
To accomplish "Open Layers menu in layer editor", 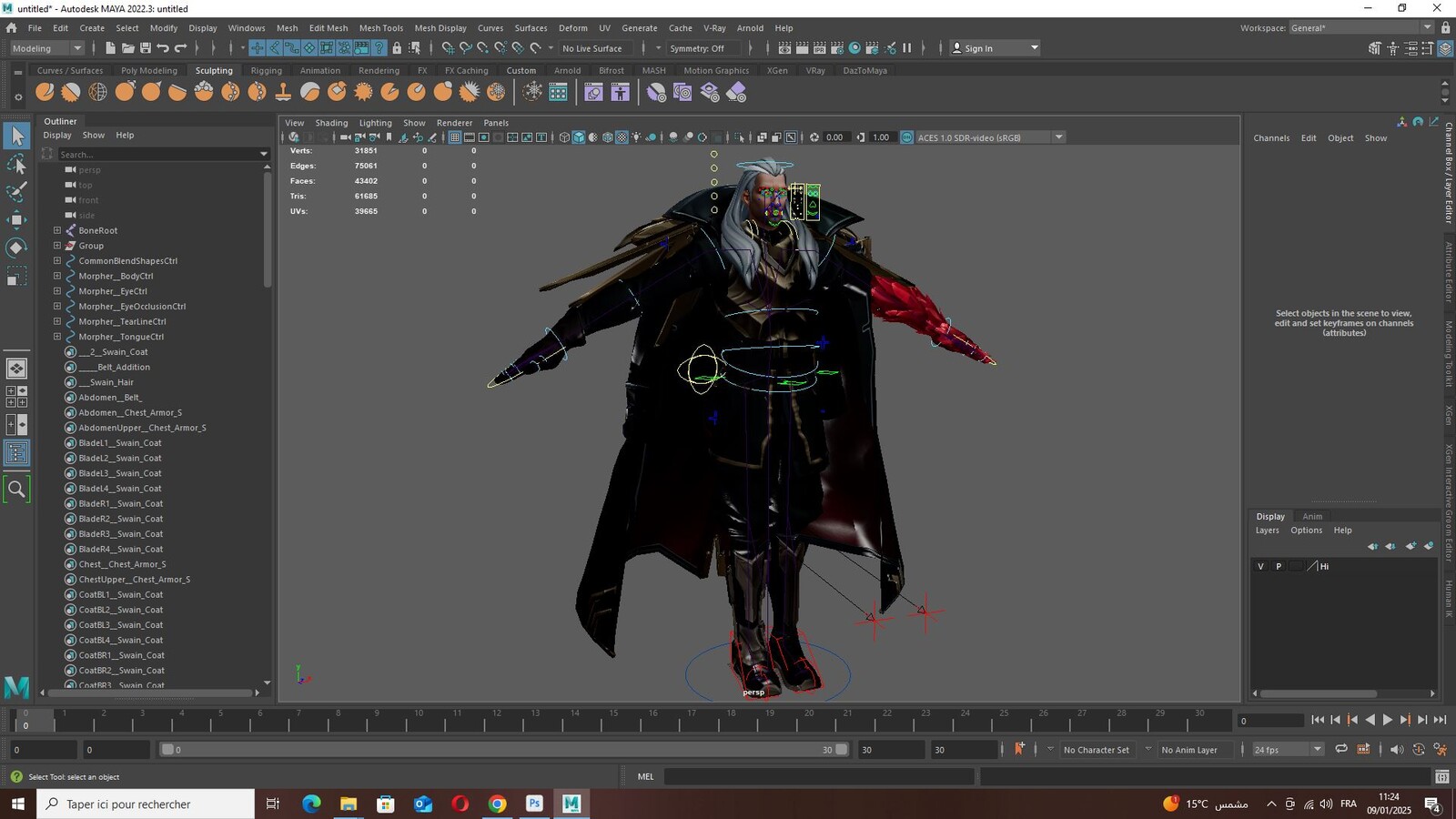I will [1267, 531].
